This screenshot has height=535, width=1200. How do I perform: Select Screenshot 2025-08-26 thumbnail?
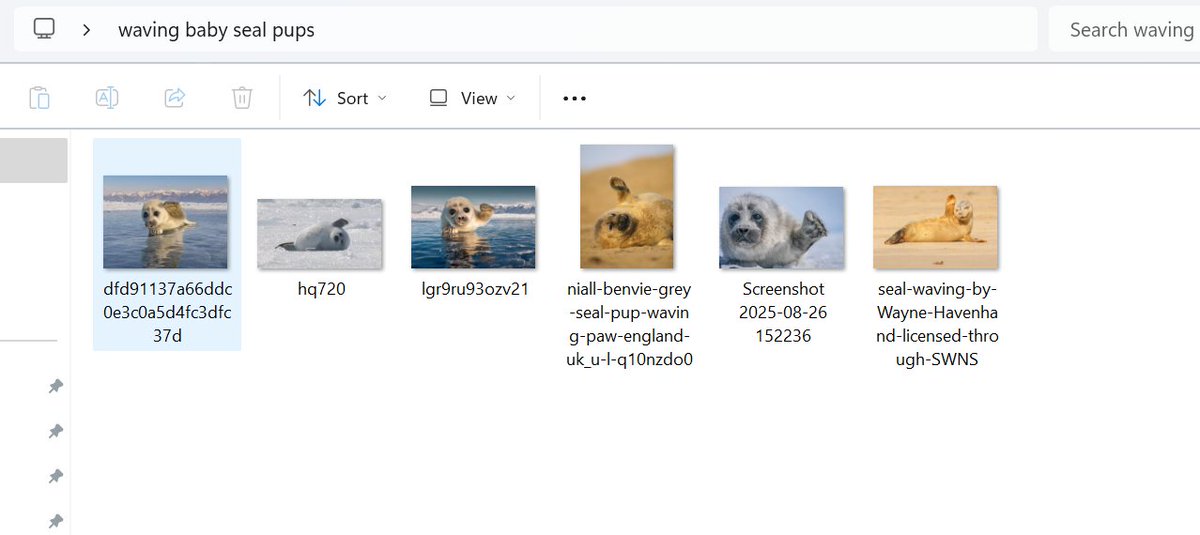coord(781,227)
